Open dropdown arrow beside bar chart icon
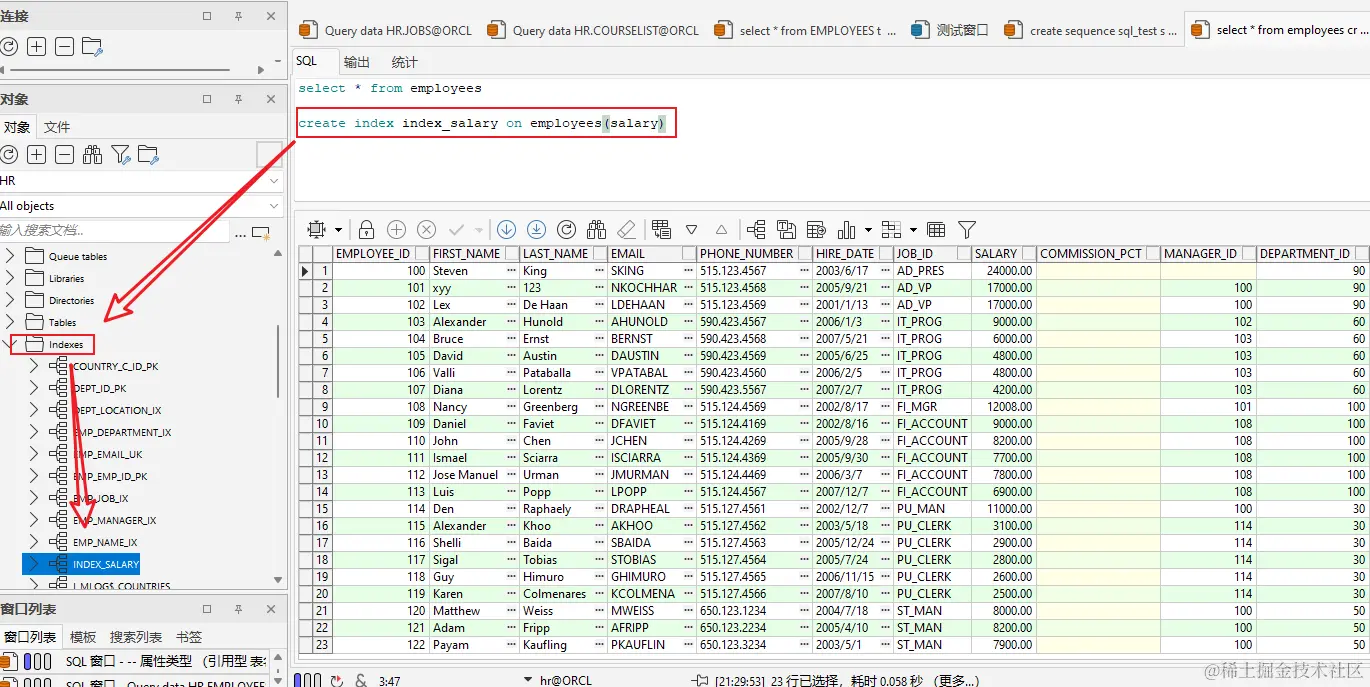The image size is (1370, 687). coord(867,230)
